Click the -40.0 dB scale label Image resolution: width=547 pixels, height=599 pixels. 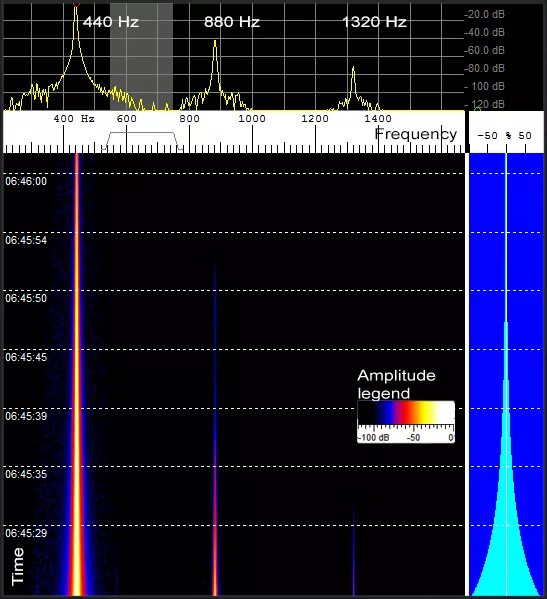(484, 32)
